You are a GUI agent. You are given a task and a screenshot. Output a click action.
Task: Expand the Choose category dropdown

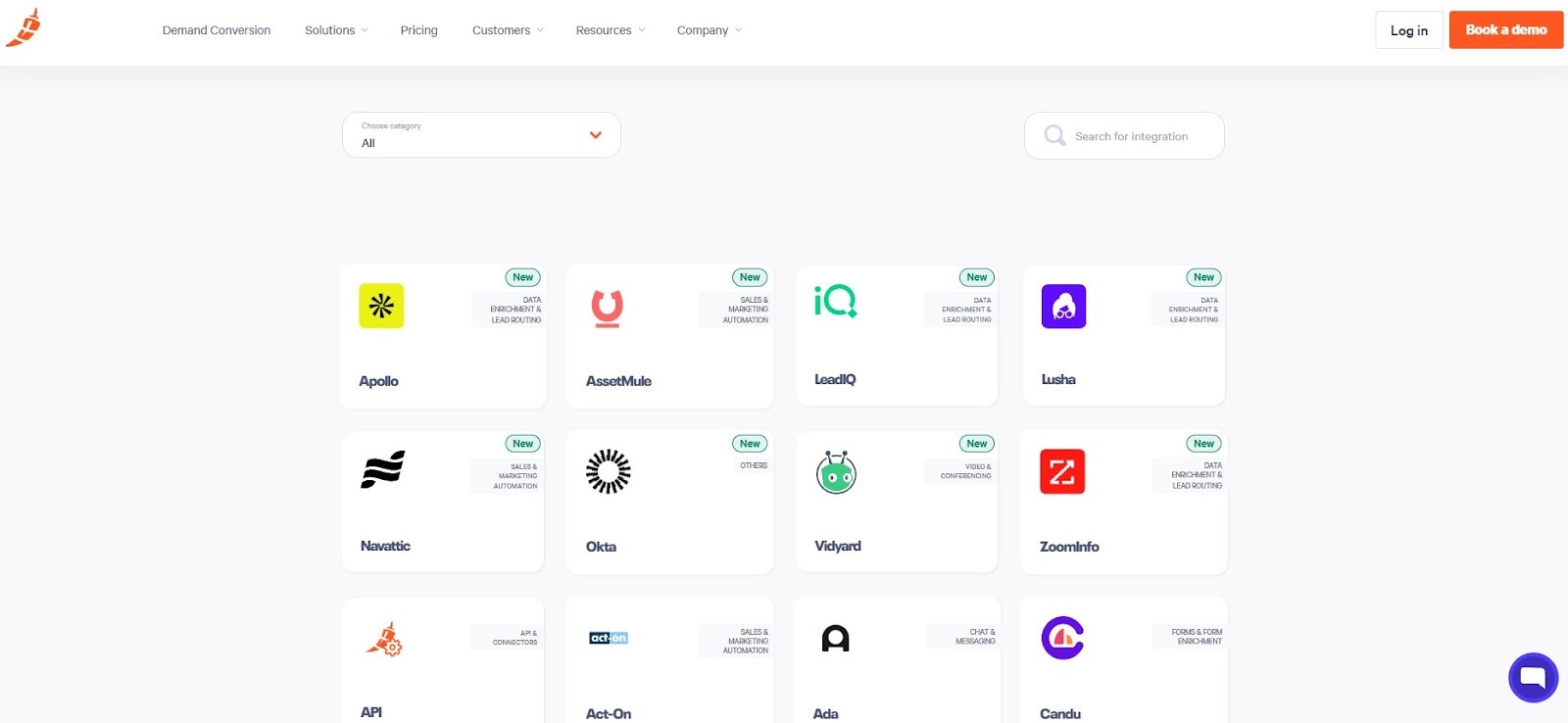click(x=481, y=135)
